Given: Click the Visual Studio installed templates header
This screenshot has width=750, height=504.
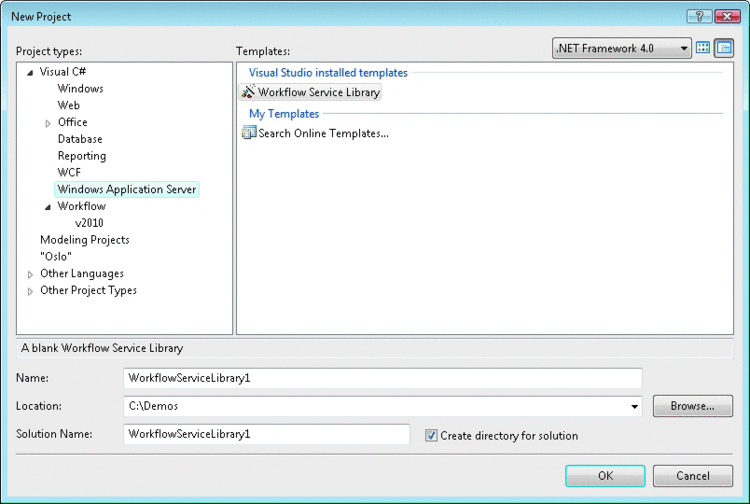Looking at the screenshot, I should (x=328, y=73).
